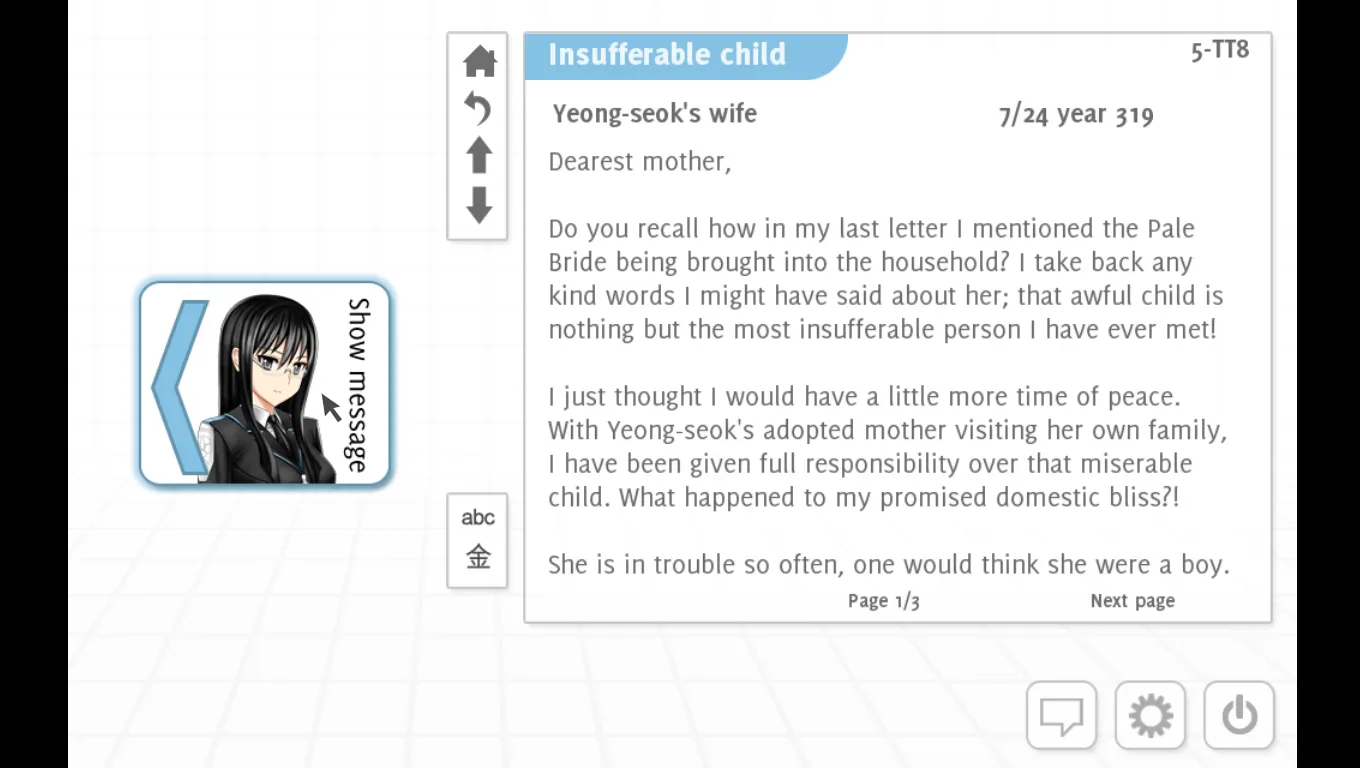
Task: Collapse panel with the blue left chevron
Action: point(178,385)
